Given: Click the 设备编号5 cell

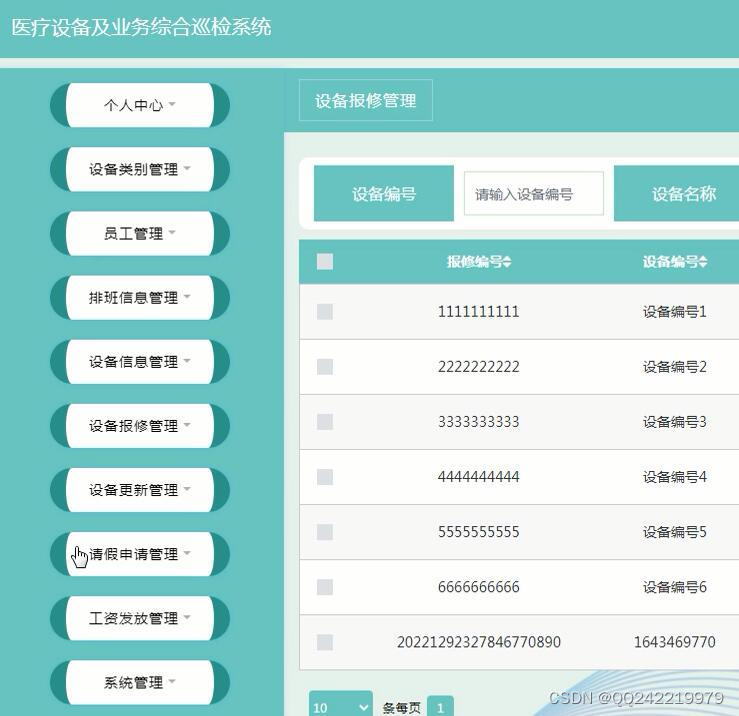Looking at the screenshot, I should 674,532.
